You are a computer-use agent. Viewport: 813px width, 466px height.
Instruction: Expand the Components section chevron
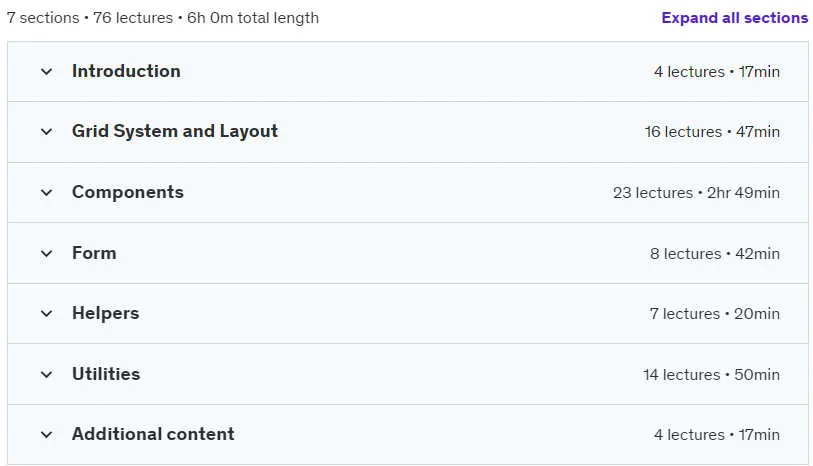coord(46,193)
